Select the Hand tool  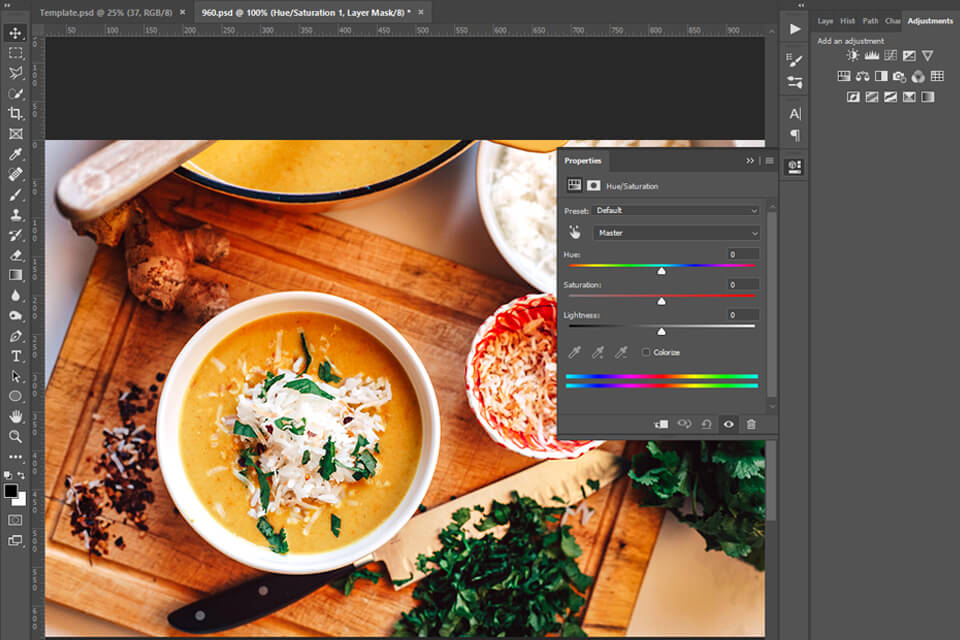point(15,416)
